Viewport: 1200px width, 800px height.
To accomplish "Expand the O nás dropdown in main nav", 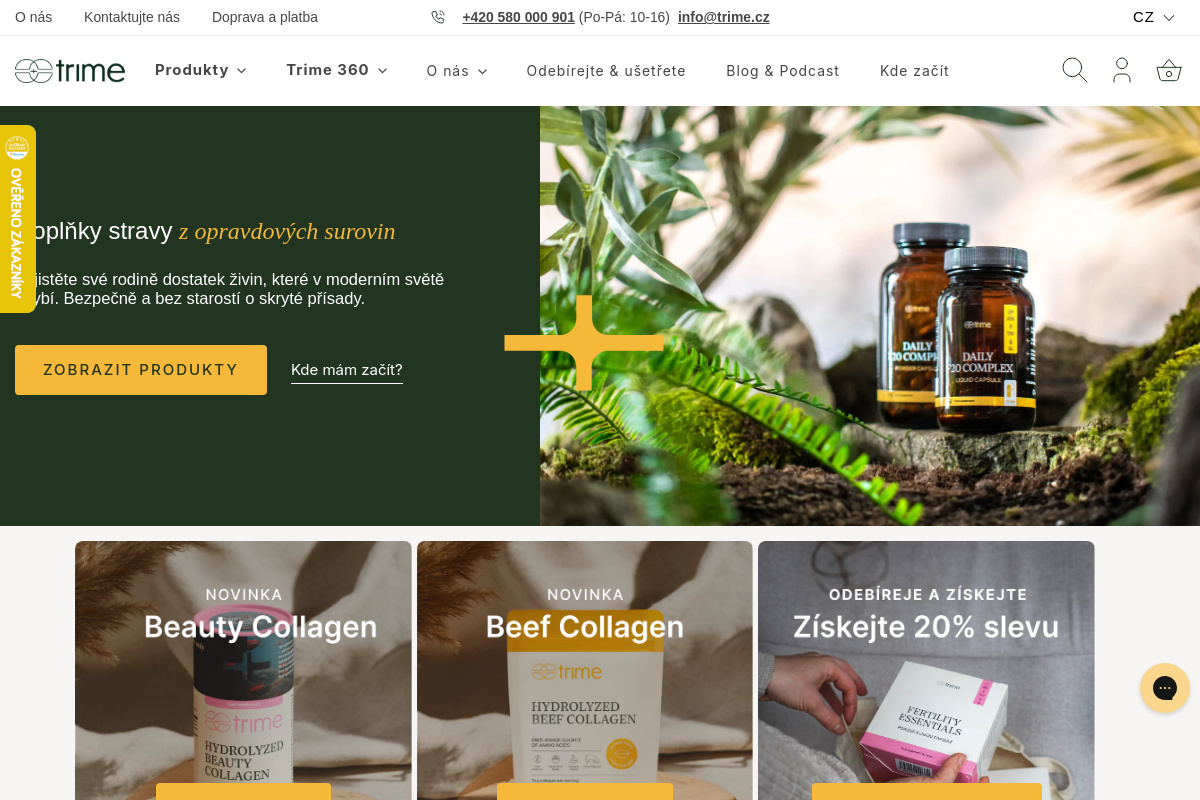I will [x=457, y=71].
